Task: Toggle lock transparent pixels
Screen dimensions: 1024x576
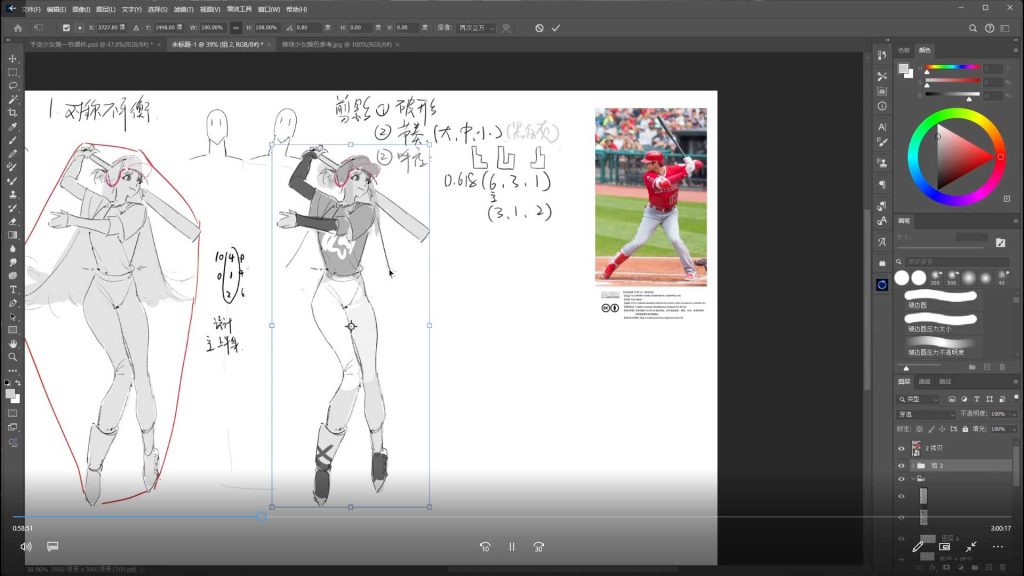Action: [x=920, y=429]
